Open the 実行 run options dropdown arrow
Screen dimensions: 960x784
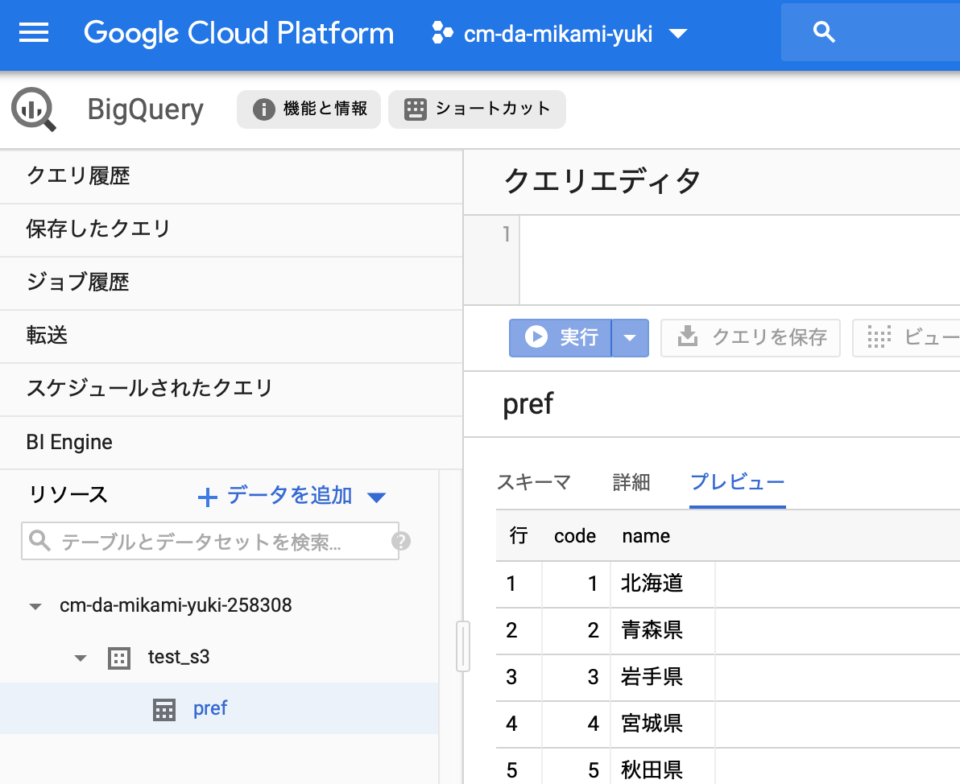630,338
